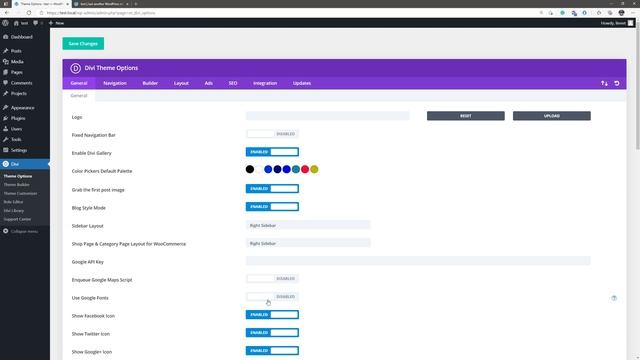Screen dimensions: 640x360
Task: Toggle Fixed Navigation Bar switch
Action: pos(272,134)
